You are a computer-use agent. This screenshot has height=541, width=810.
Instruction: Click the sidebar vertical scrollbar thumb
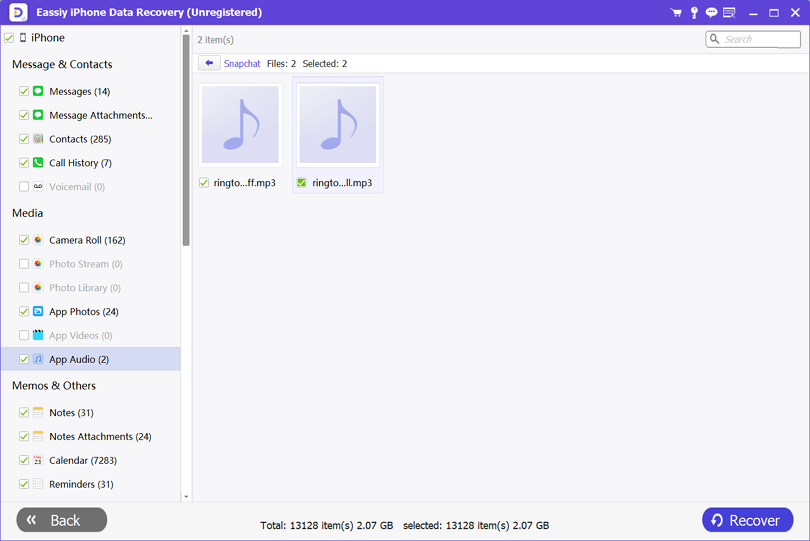click(186, 141)
